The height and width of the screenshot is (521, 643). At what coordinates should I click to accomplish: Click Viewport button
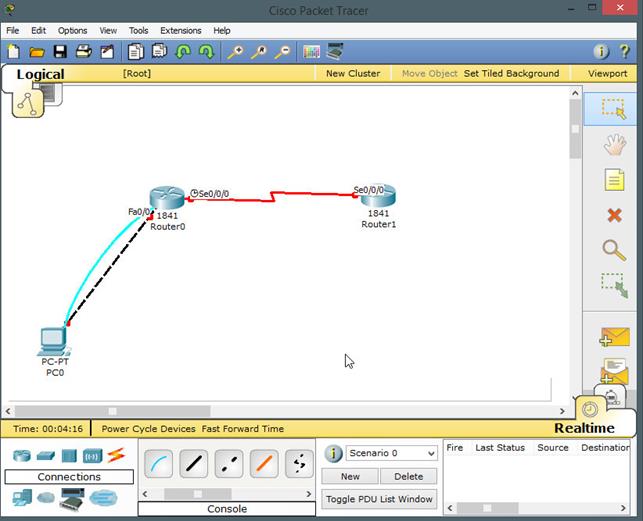click(607, 73)
